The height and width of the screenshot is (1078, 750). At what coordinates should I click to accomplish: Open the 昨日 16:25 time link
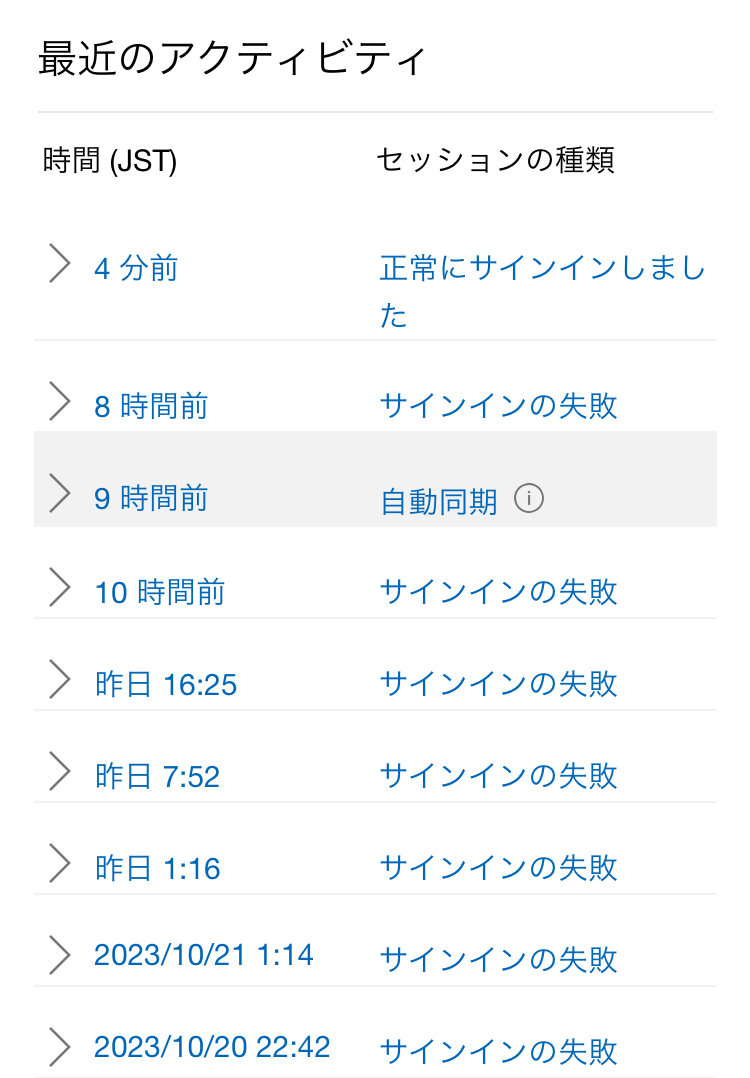pyautogui.click(x=166, y=685)
